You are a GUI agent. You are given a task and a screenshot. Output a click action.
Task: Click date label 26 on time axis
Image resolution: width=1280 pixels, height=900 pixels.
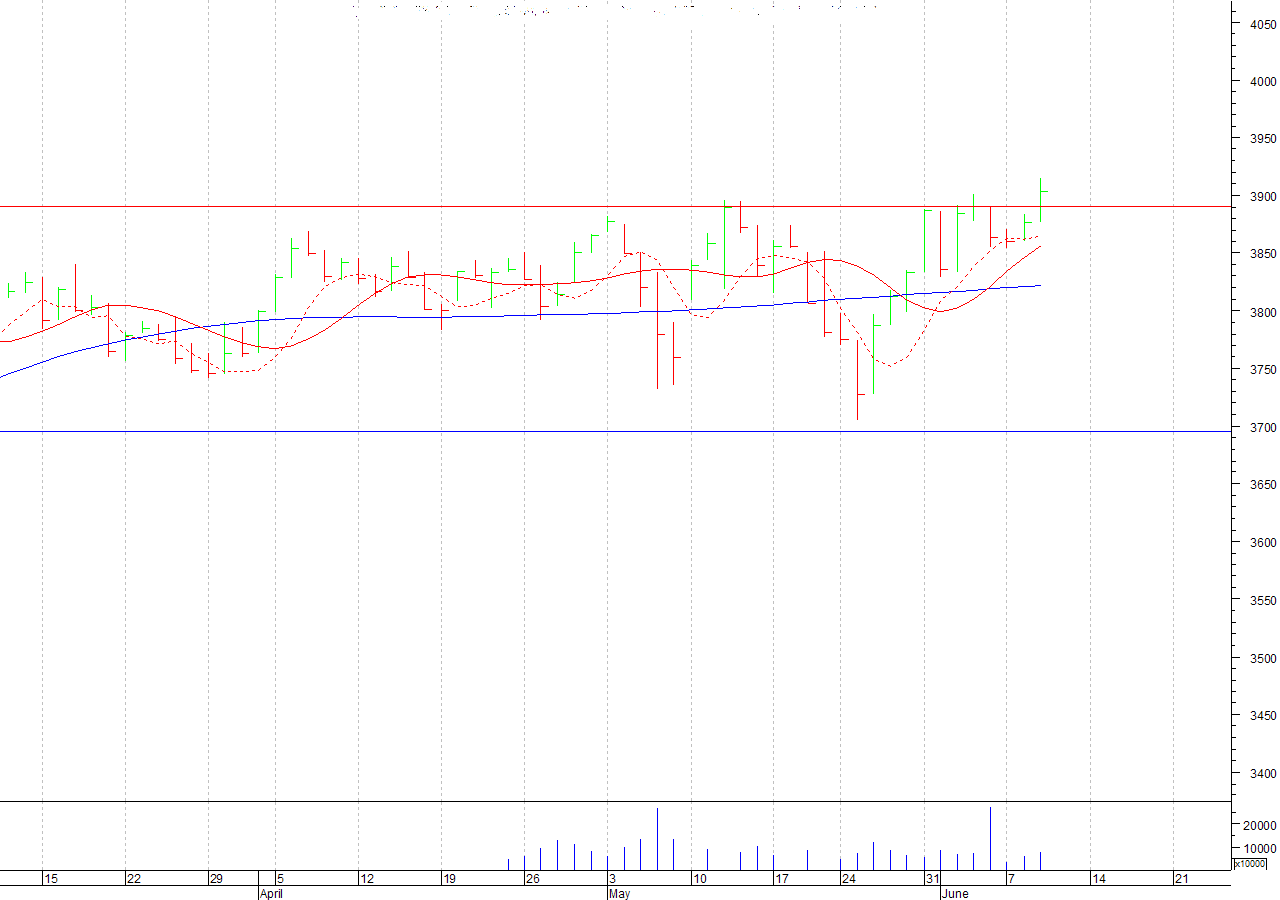[533, 879]
